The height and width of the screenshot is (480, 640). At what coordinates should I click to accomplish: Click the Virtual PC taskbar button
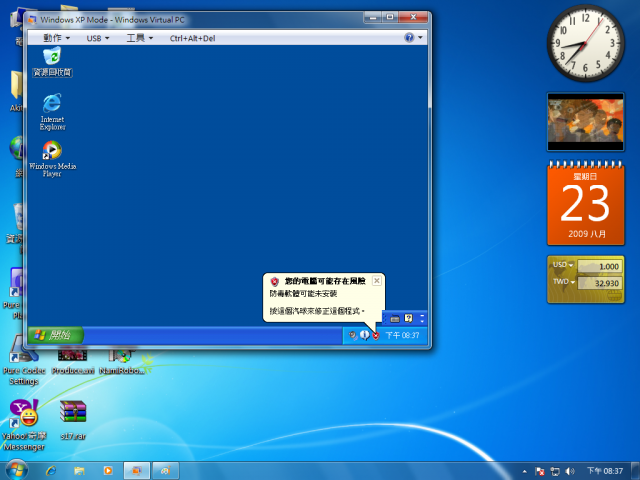pyautogui.click(x=137, y=471)
